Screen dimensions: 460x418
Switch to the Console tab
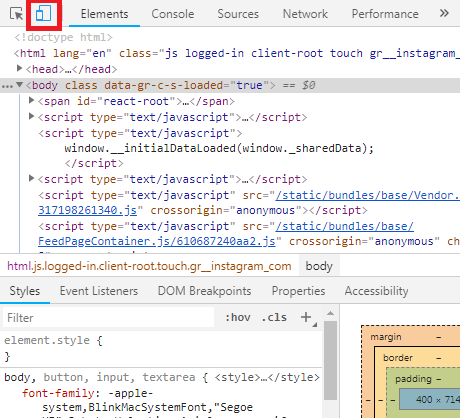click(173, 14)
